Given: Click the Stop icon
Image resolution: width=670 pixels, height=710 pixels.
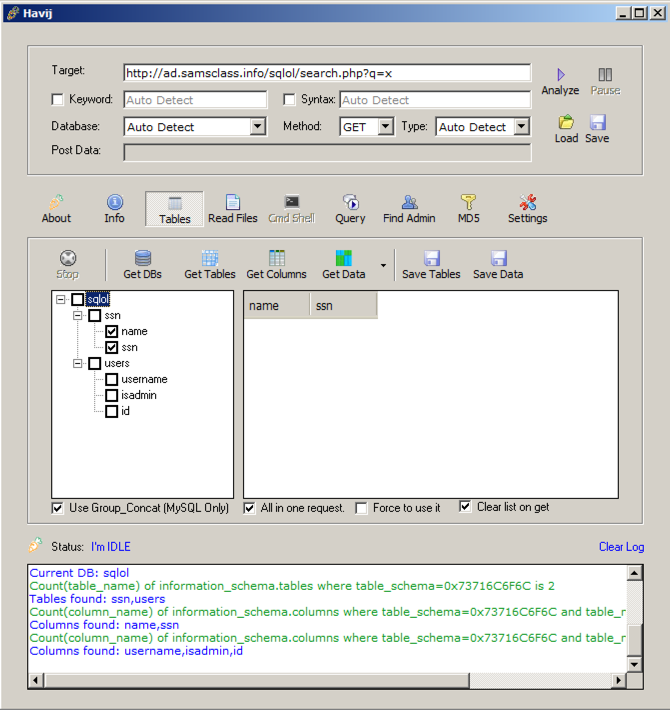Looking at the screenshot, I should 68,258.
